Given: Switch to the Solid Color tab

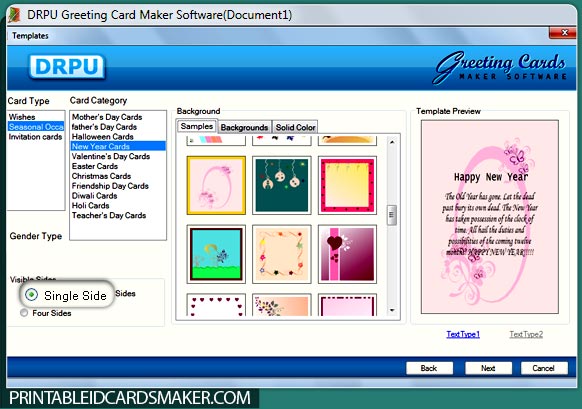Looking at the screenshot, I should click(x=295, y=127).
